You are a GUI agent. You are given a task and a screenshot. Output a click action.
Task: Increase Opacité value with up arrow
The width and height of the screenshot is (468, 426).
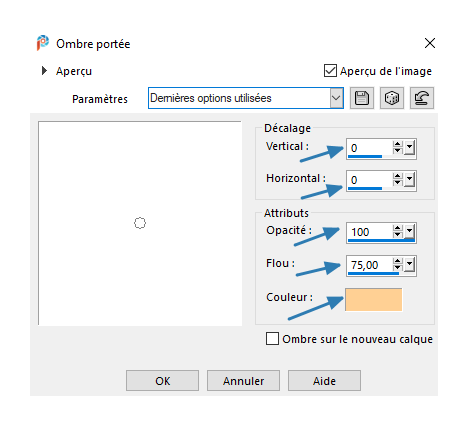(x=397, y=228)
